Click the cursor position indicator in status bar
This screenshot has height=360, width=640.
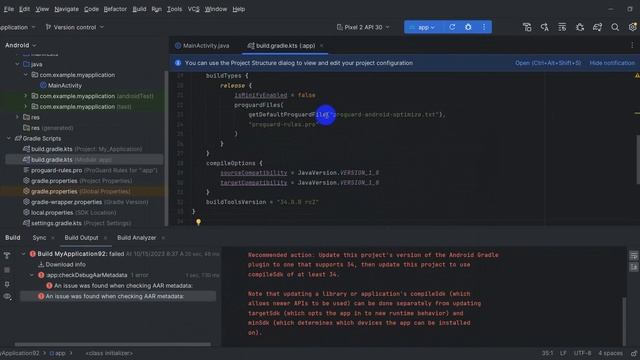(x=547, y=353)
